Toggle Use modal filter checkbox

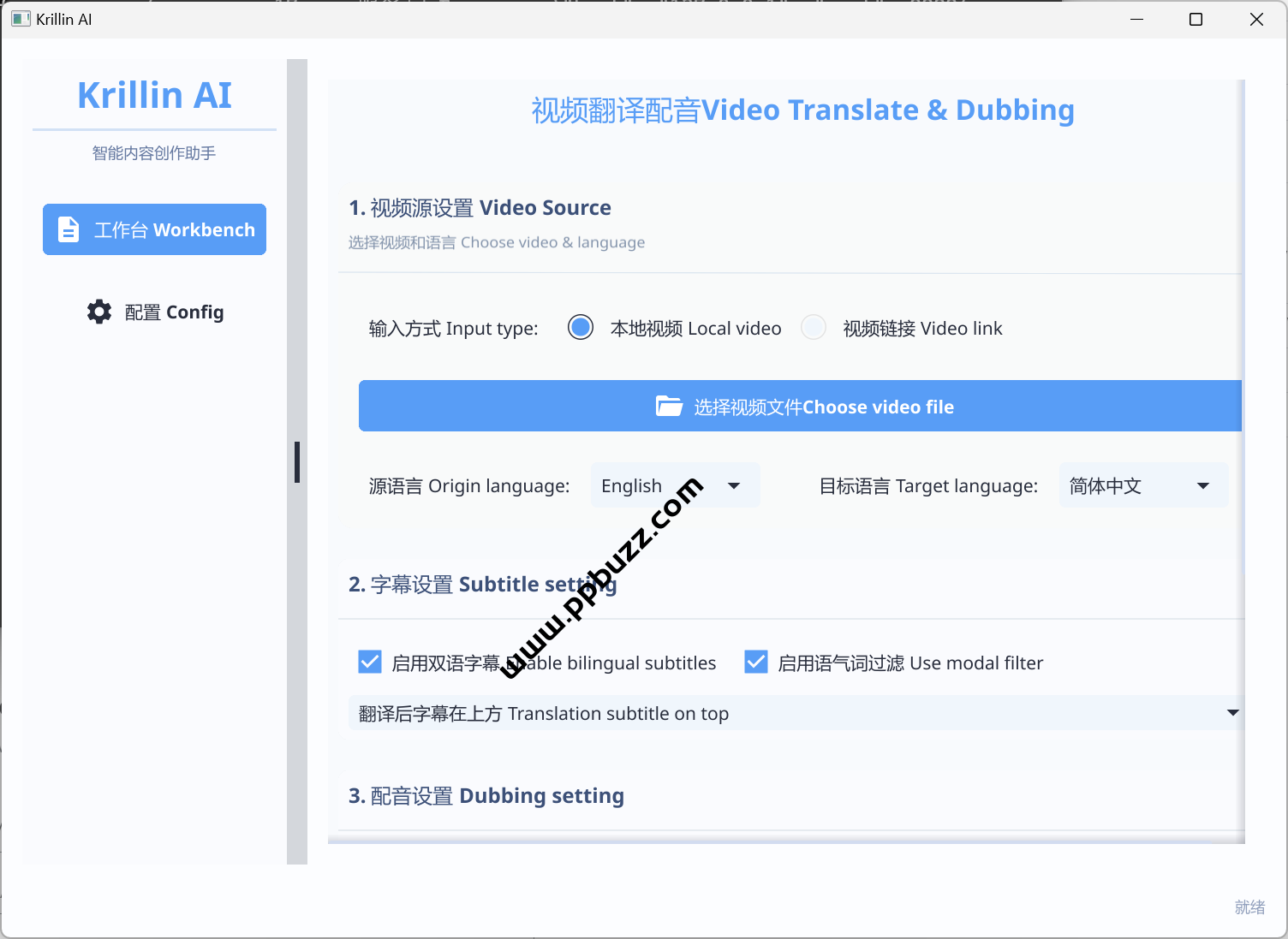coord(756,662)
